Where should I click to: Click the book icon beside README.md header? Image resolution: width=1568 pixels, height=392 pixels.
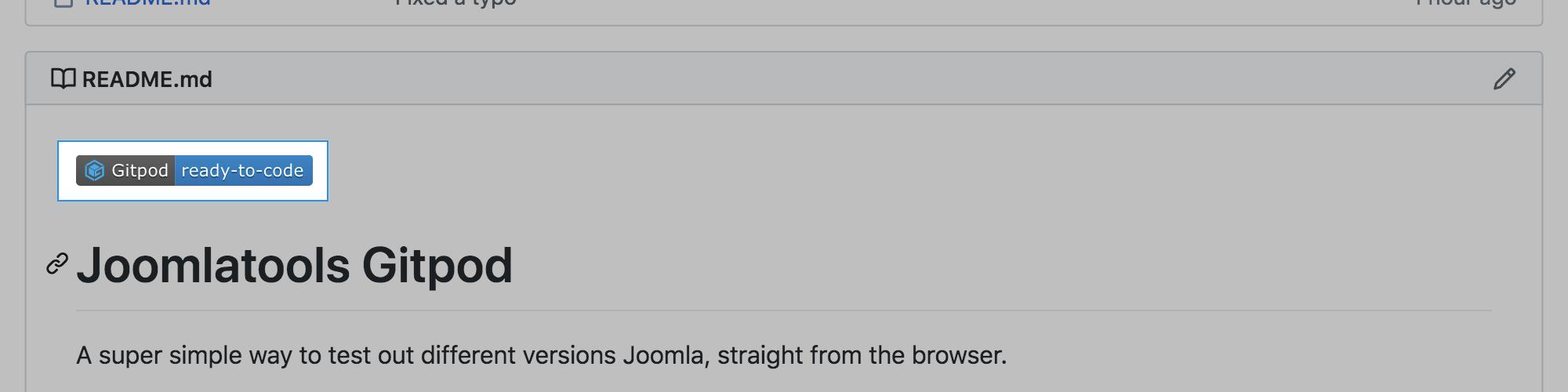(63, 79)
